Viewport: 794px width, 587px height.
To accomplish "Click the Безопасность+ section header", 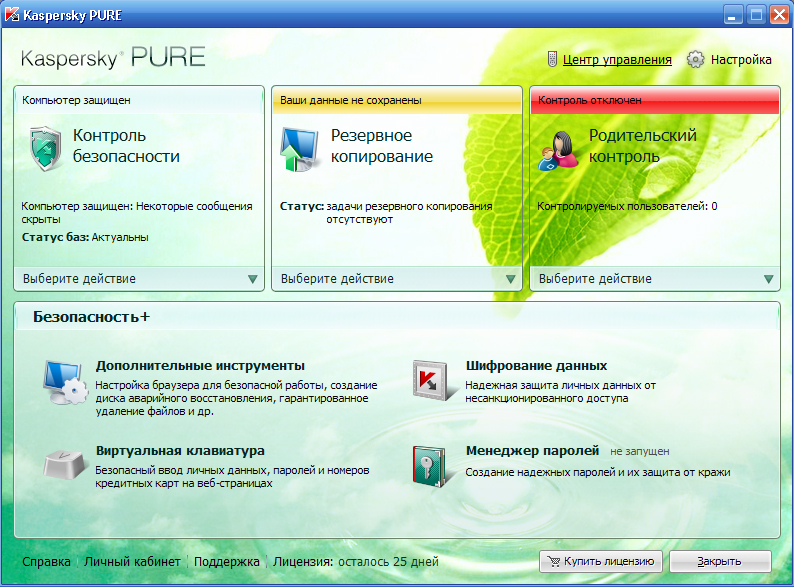I will (x=92, y=317).
